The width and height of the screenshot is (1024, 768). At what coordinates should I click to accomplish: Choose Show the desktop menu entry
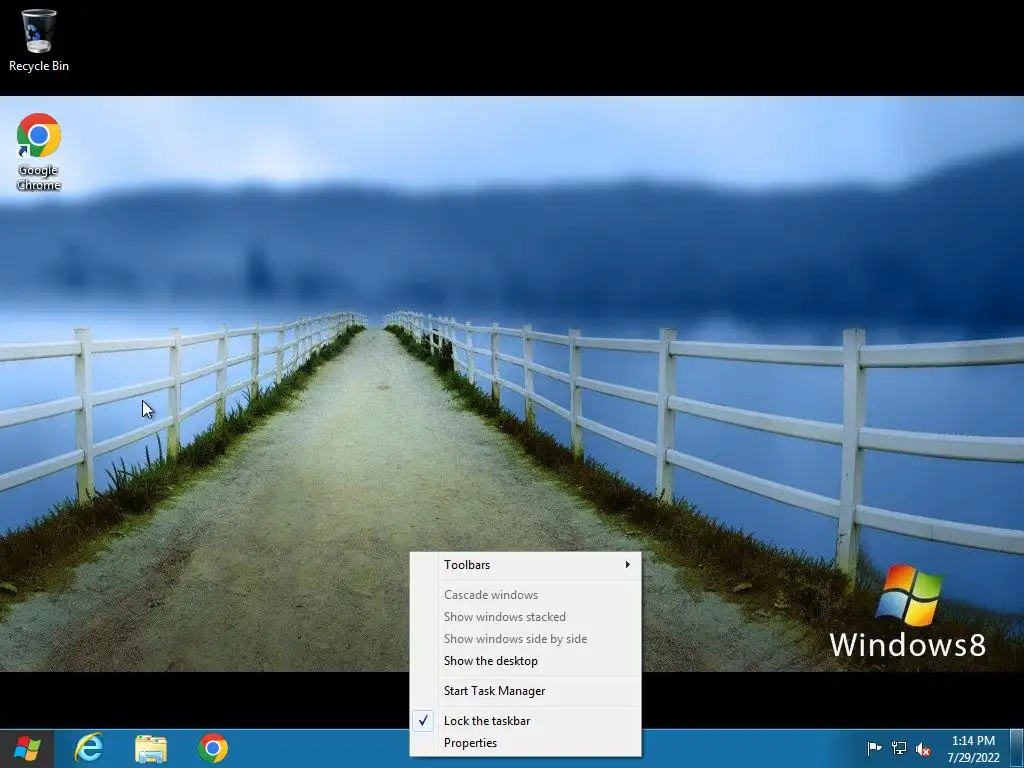click(526, 661)
